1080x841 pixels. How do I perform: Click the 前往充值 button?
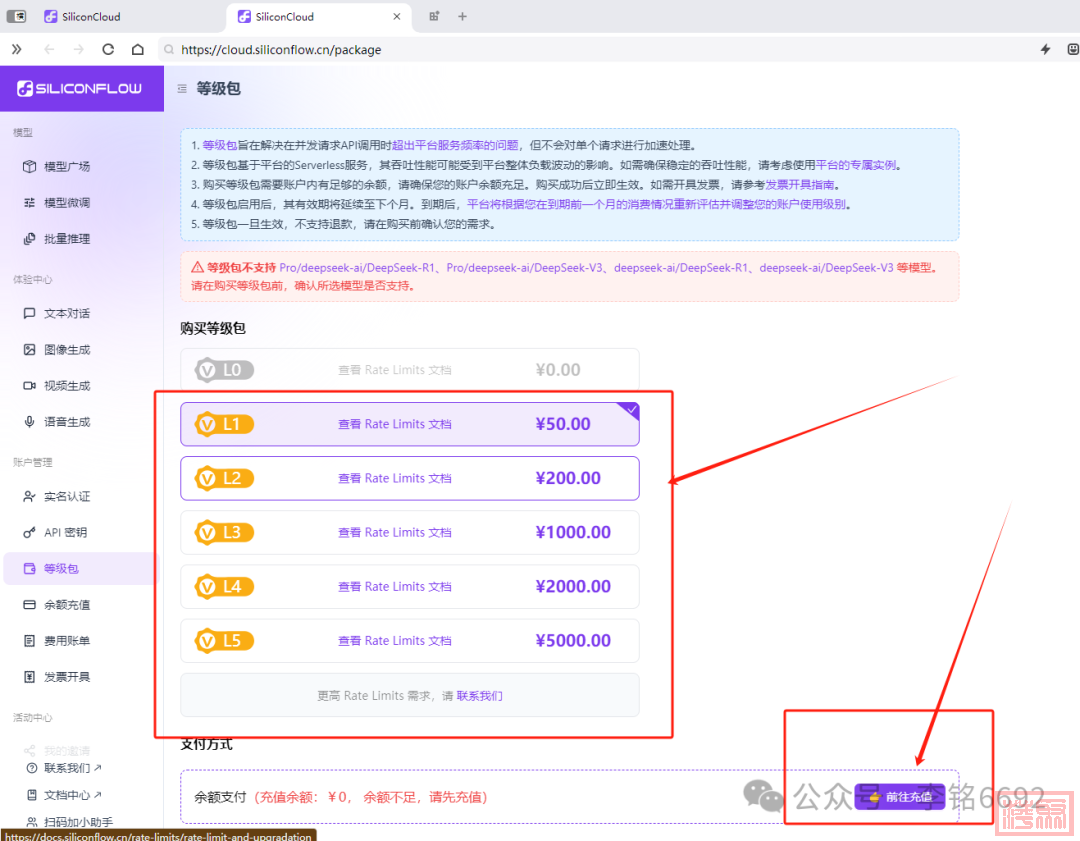coord(900,797)
